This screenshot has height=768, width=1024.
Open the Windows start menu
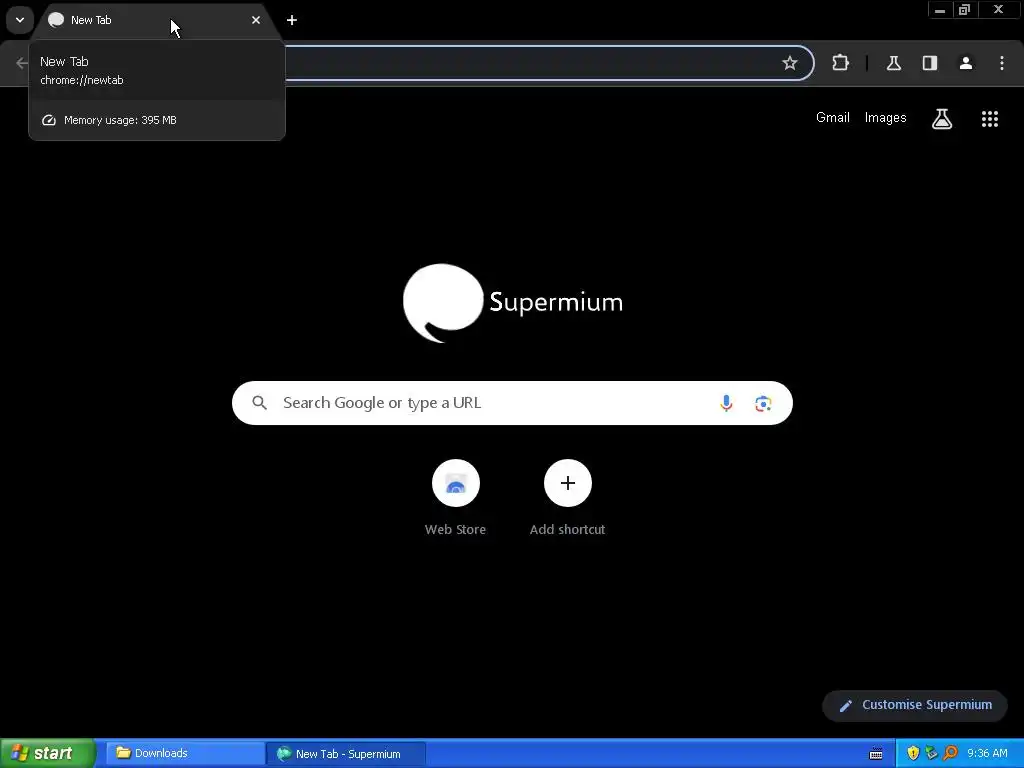pos(47,753)
